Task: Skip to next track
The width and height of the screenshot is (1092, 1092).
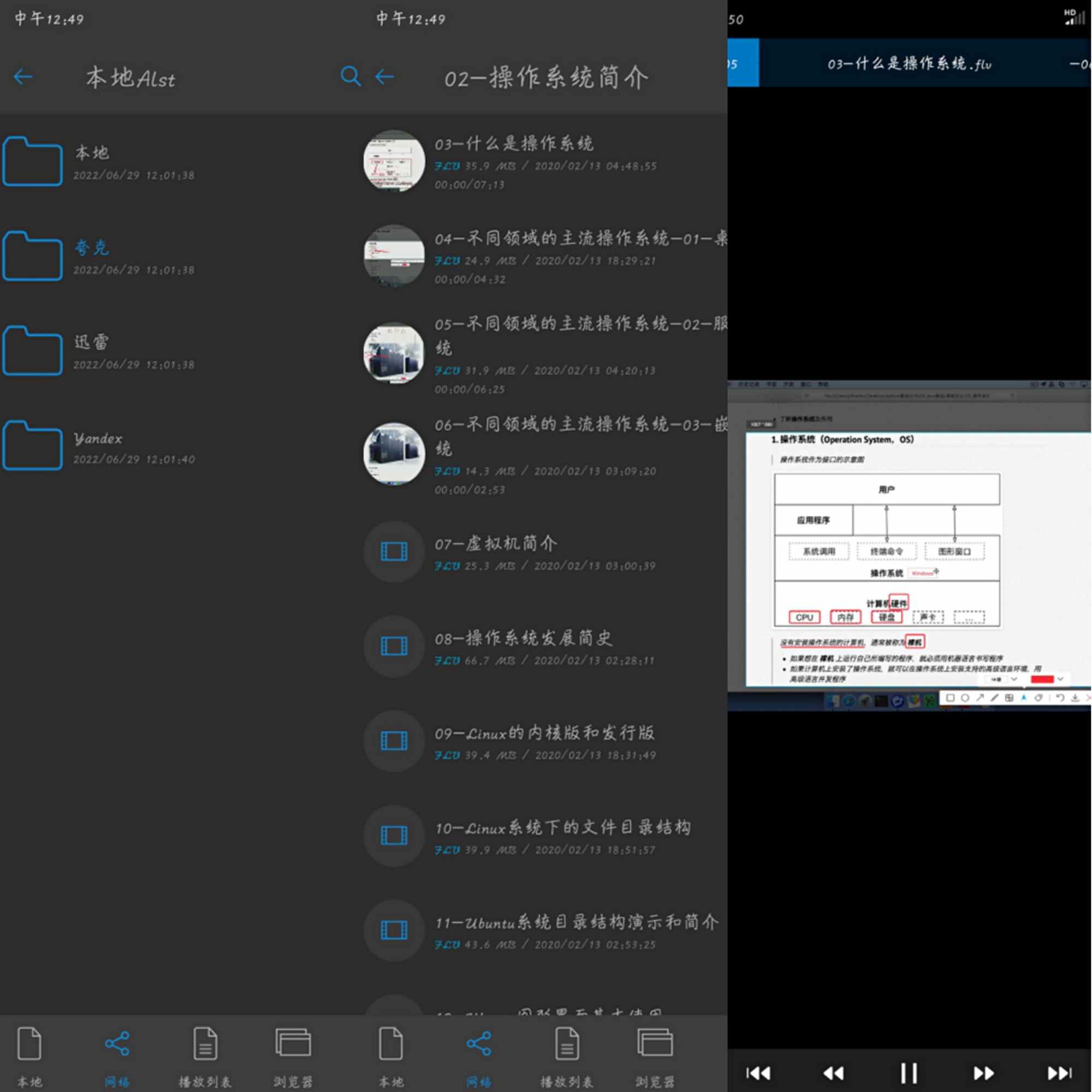Action: click(x=1059, y=1073)
